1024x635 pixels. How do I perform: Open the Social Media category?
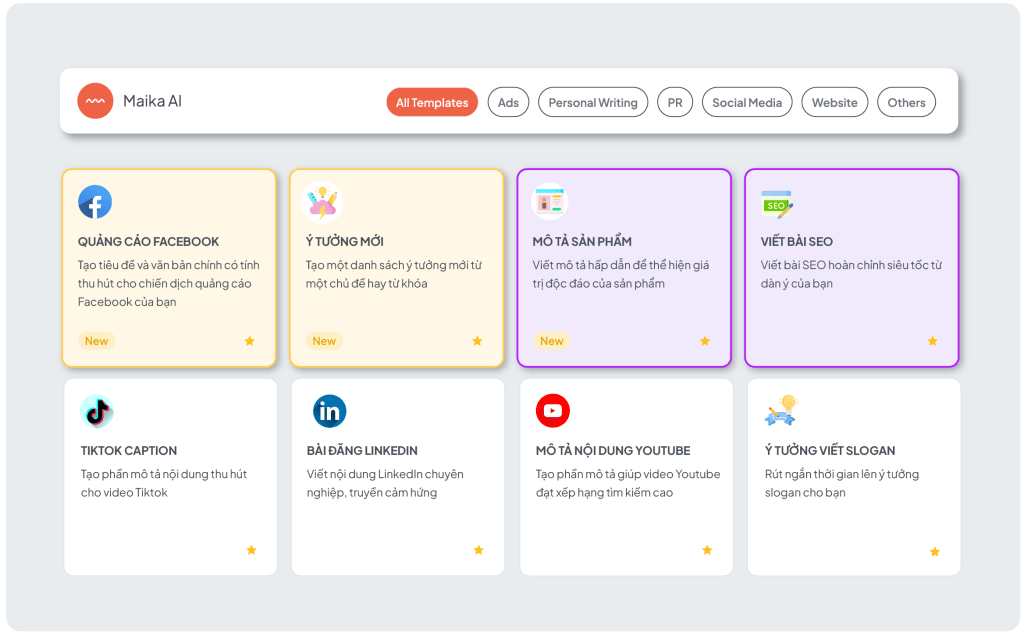747,103
